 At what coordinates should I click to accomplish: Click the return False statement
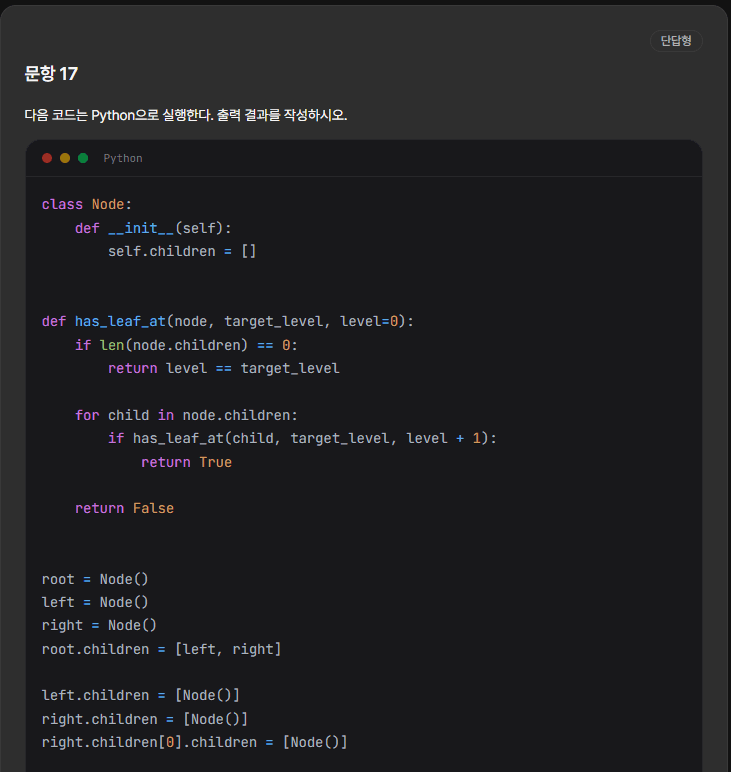[x=125, y=509]
